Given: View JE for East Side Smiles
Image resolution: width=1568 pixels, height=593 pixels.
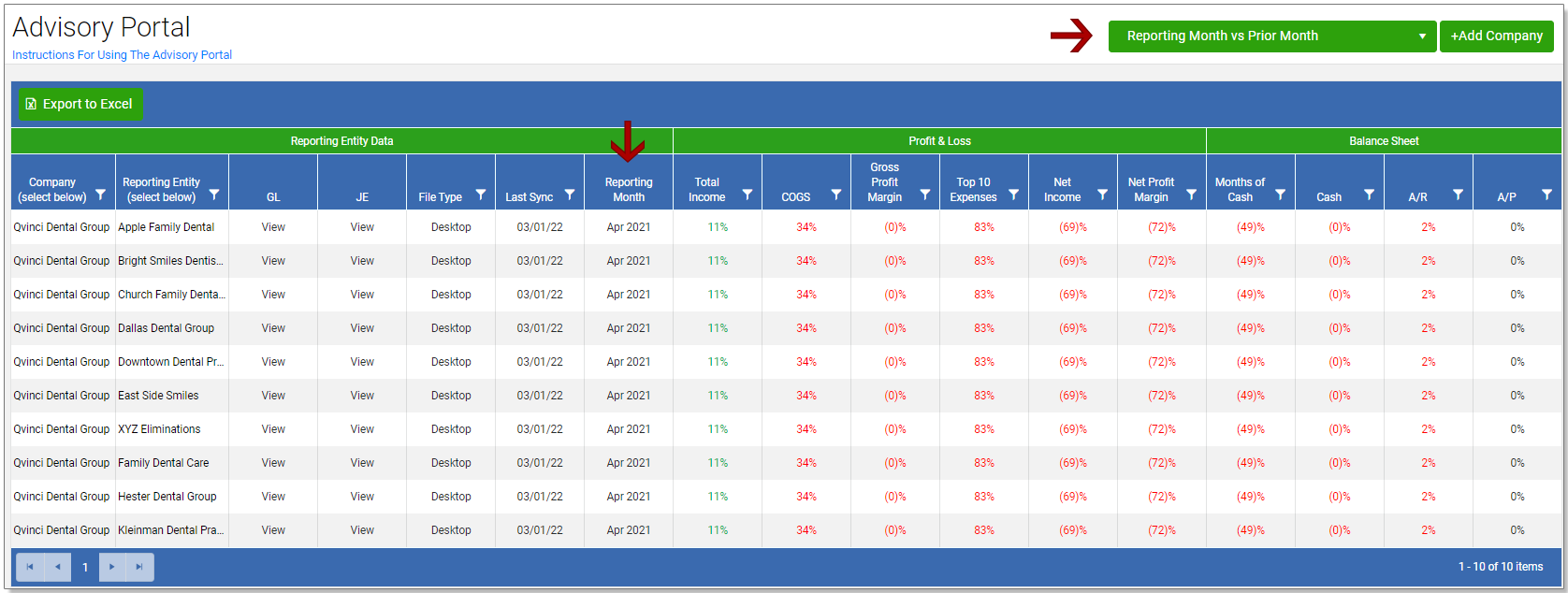Looking at the screenshot, I should click(x=362, y=396).
